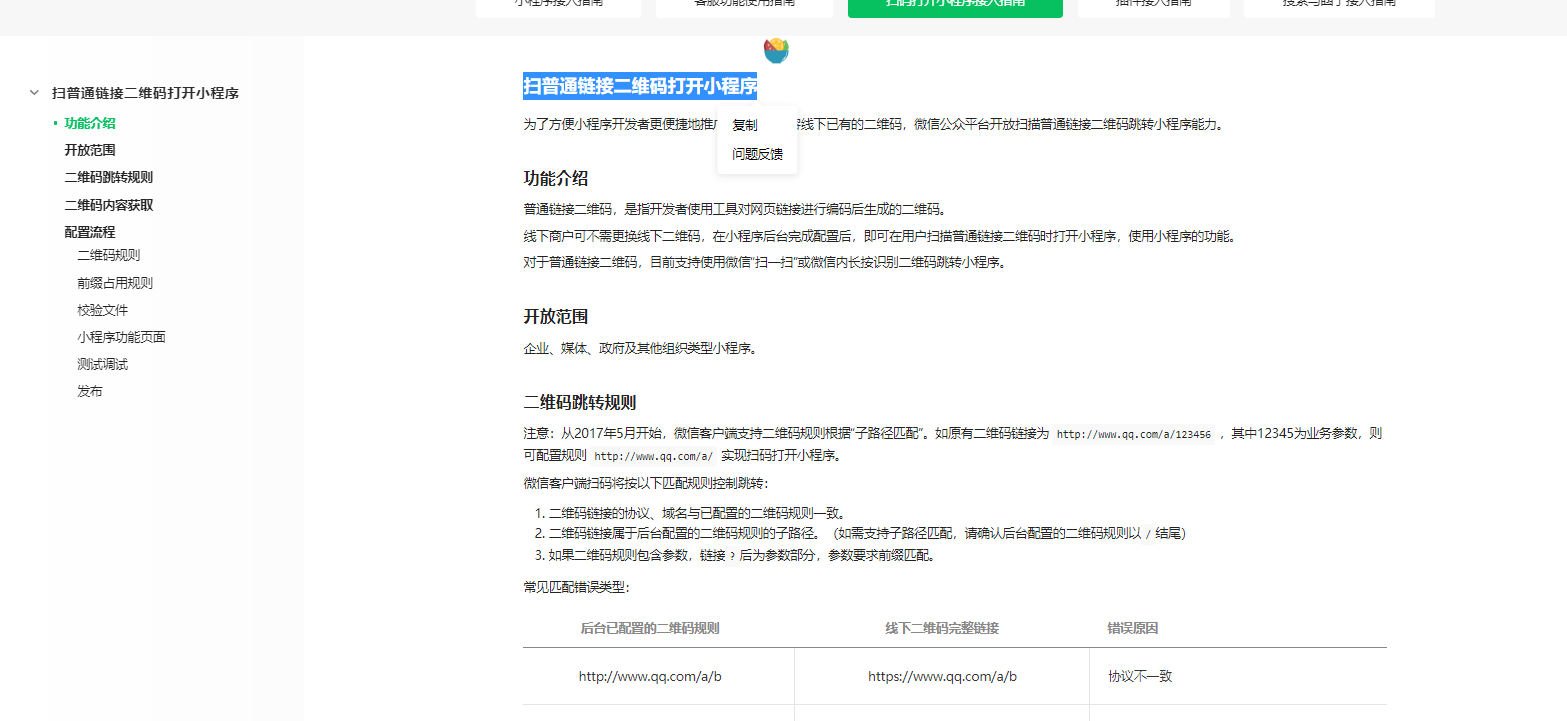Choose 问题反馈 from the selection popup menu
Viewport: 1567px width, 721px height.
point(758,154)
